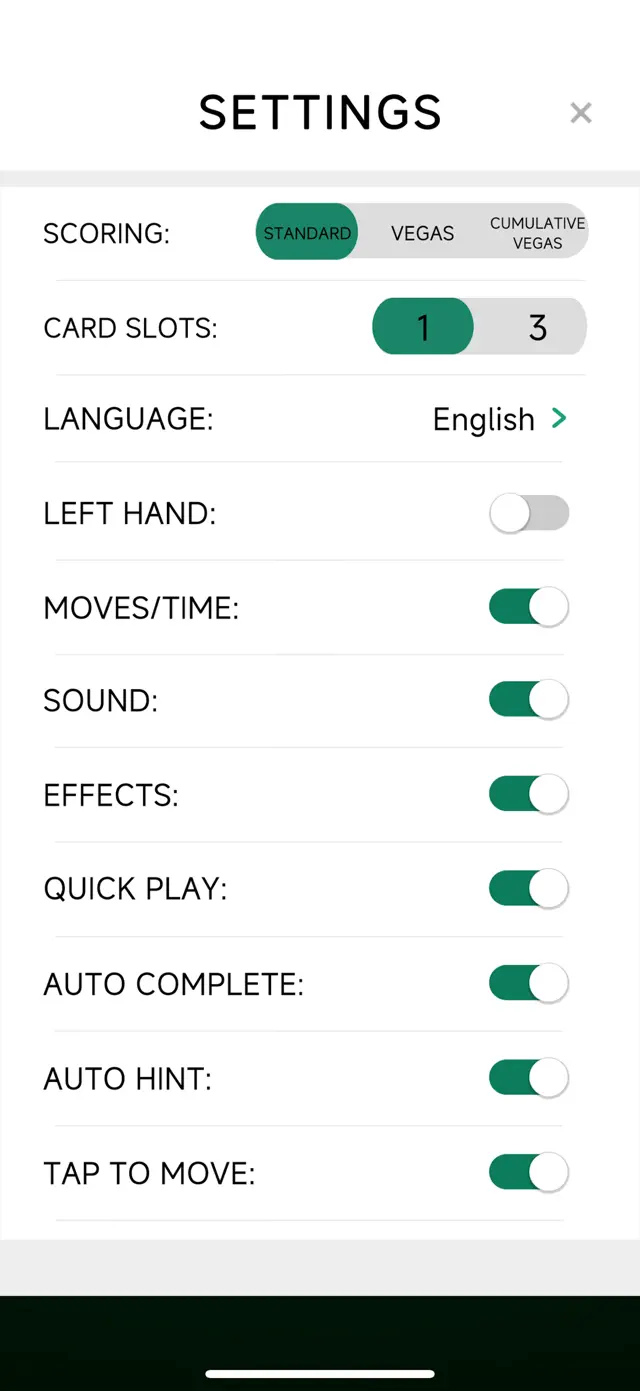Disable Effects

529,793
